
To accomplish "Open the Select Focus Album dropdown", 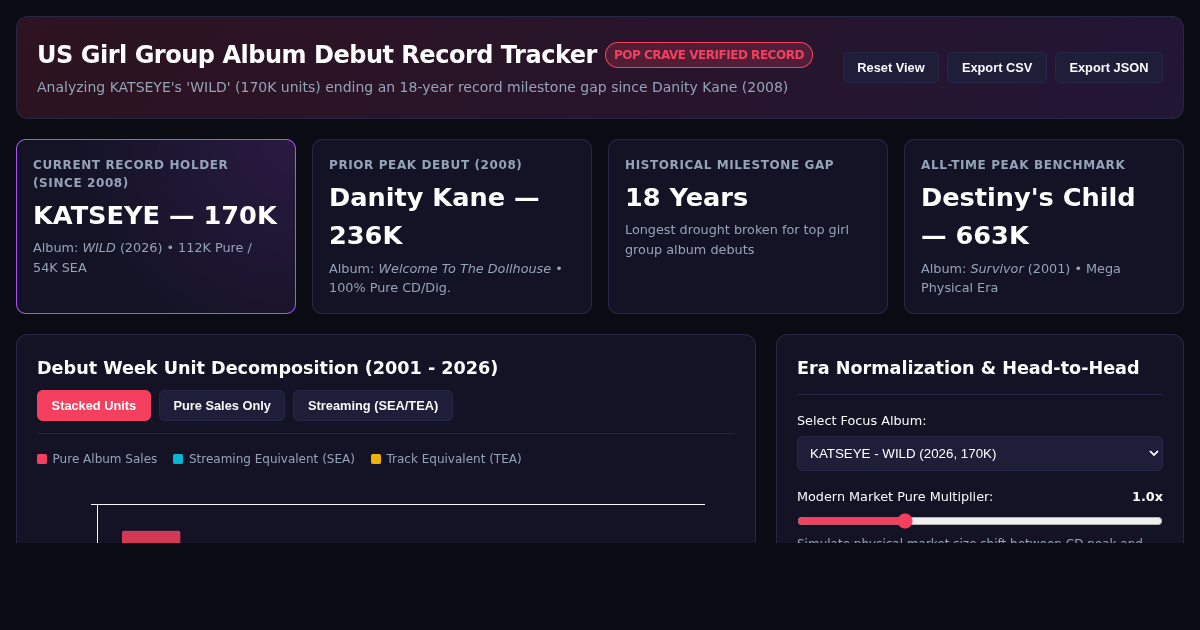I will point(980,454).
